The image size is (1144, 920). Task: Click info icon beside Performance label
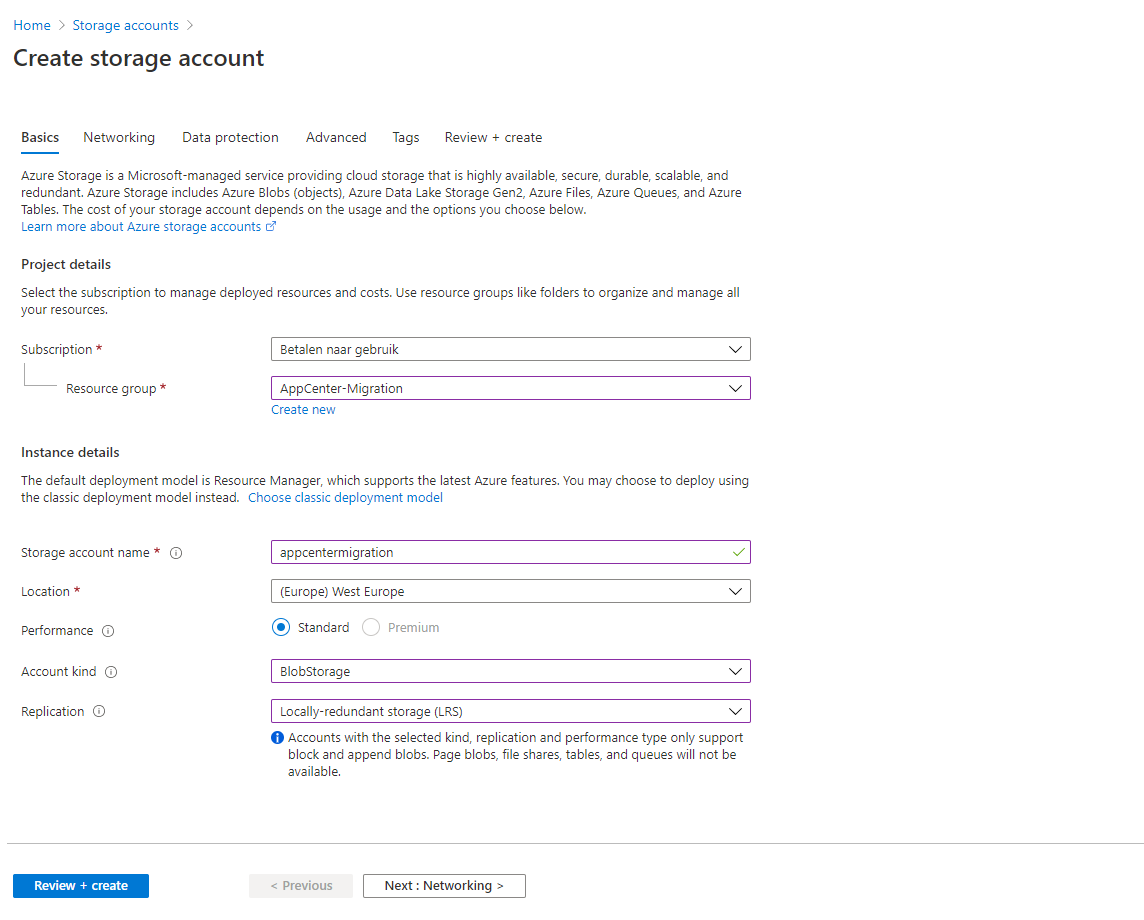[108, 631]
